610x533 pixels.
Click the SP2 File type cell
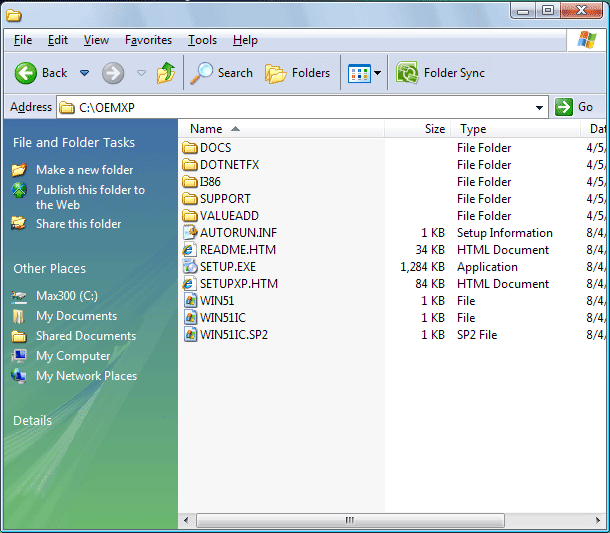477,335
